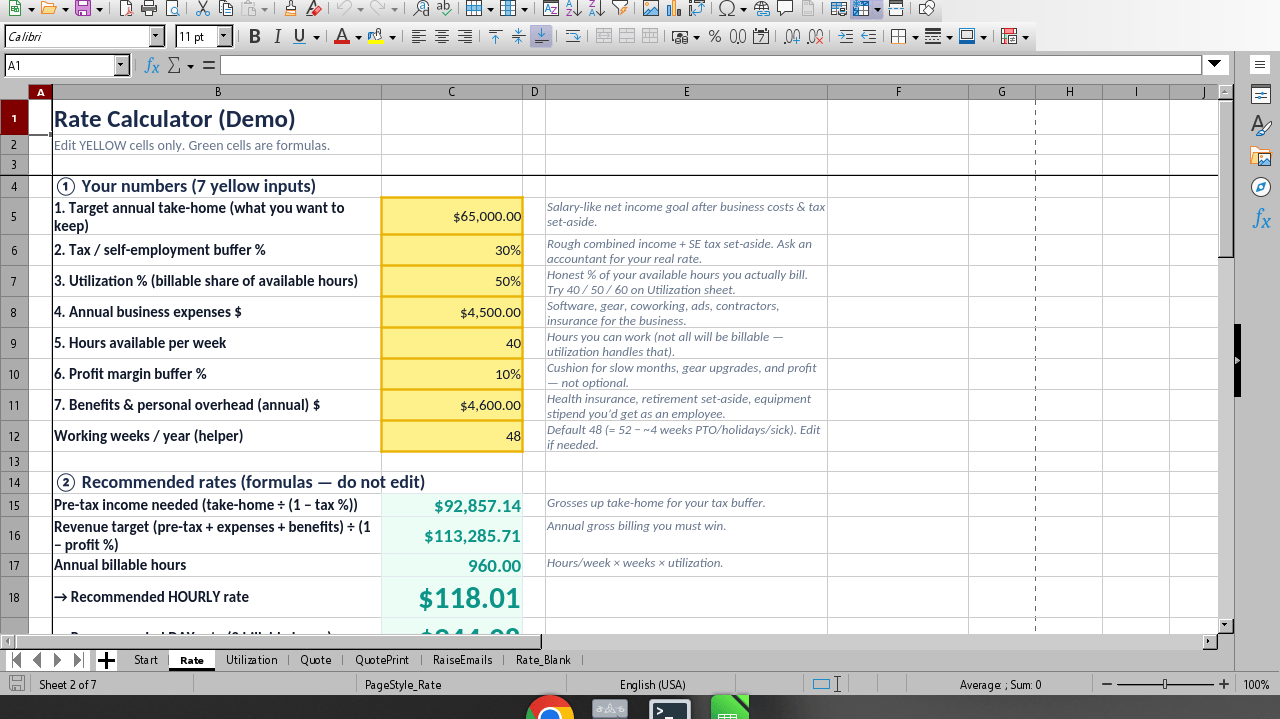Insert a chart

pyautogui.click(x=673, y=9)
